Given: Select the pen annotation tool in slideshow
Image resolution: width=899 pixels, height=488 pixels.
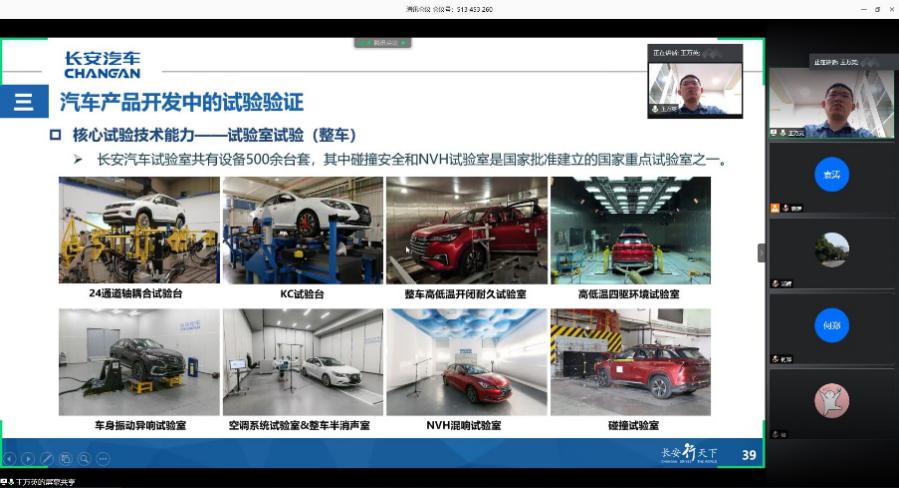Looking at the screenshot, I should click(46, 459).
